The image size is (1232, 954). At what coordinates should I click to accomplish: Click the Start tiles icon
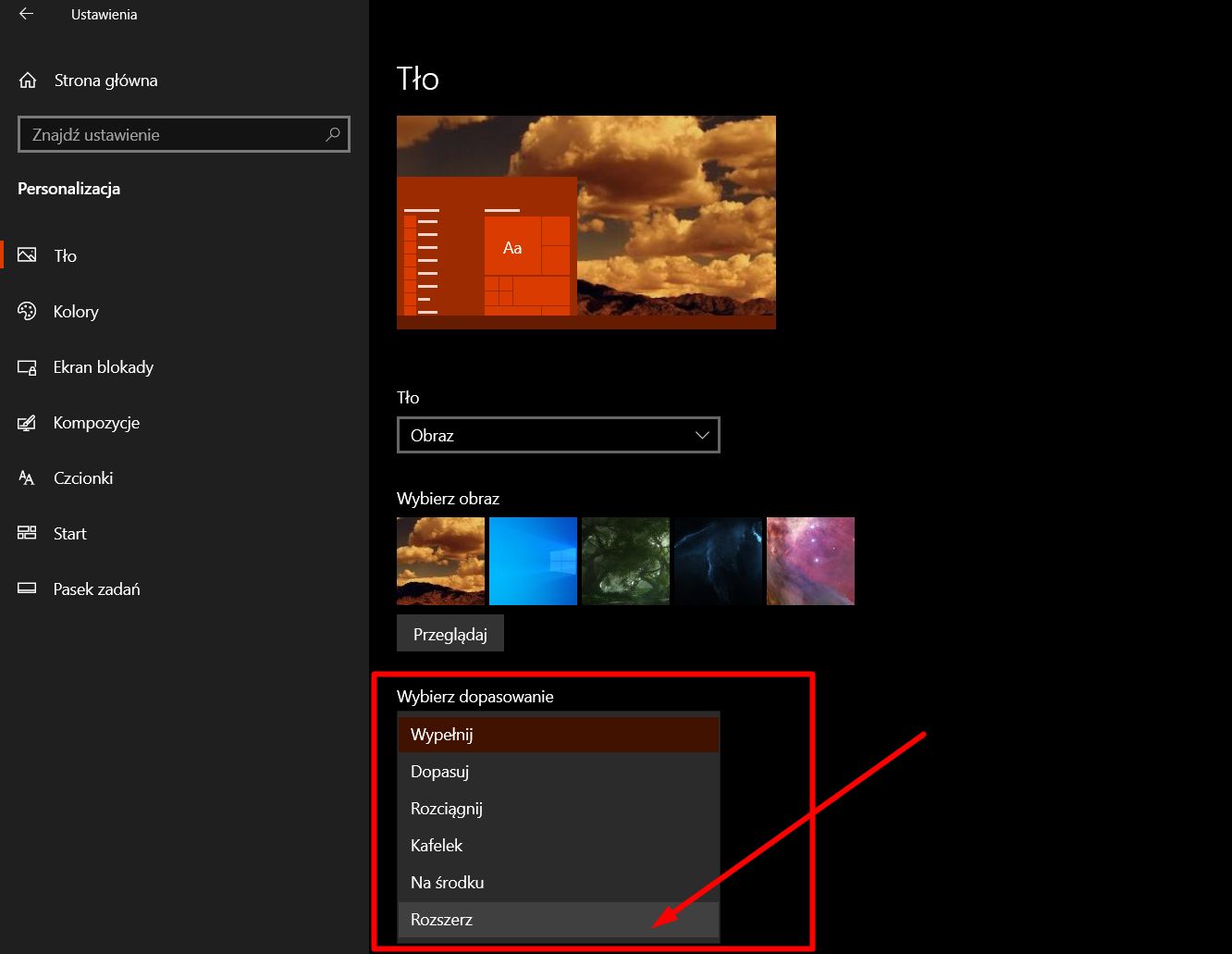(27, 533)
